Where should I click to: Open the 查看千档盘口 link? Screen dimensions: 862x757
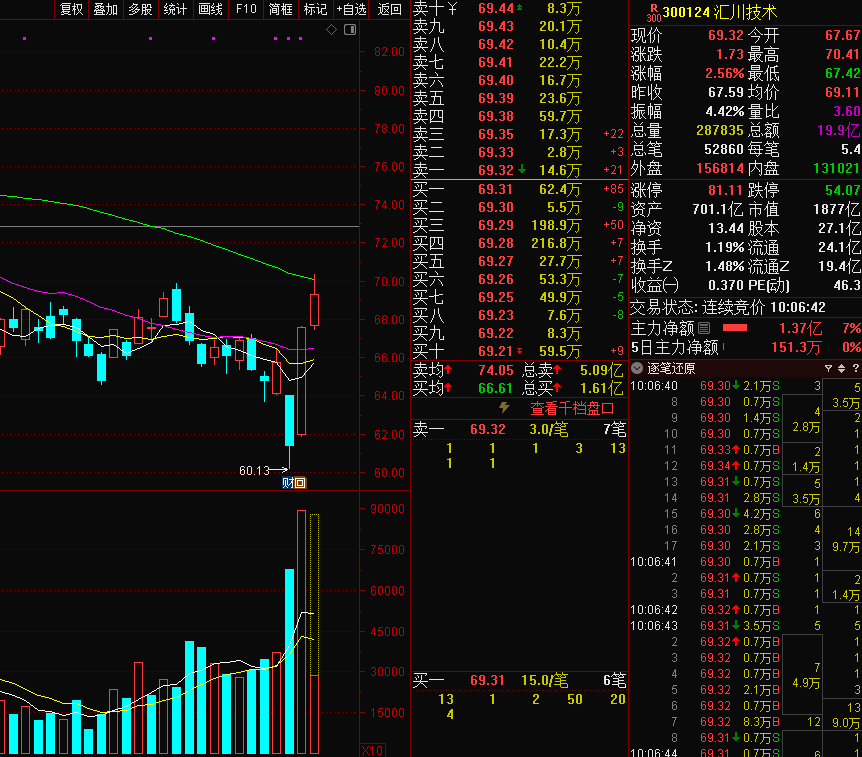pyautogui.click(x=571, y=408)
